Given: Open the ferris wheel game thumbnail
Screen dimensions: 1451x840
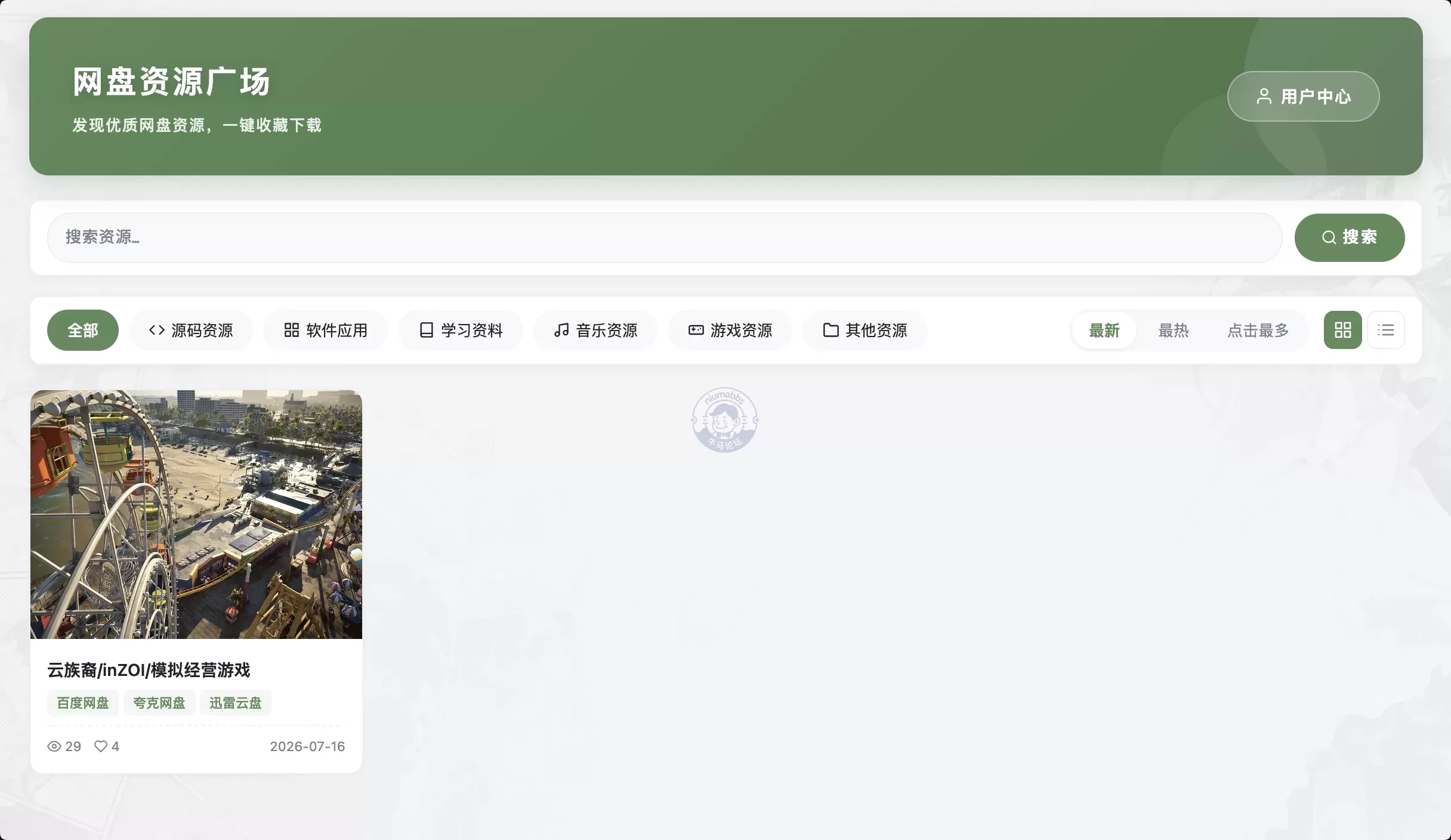Looking at the screenshot, I should pyautogui.click(x=196, y=514).
